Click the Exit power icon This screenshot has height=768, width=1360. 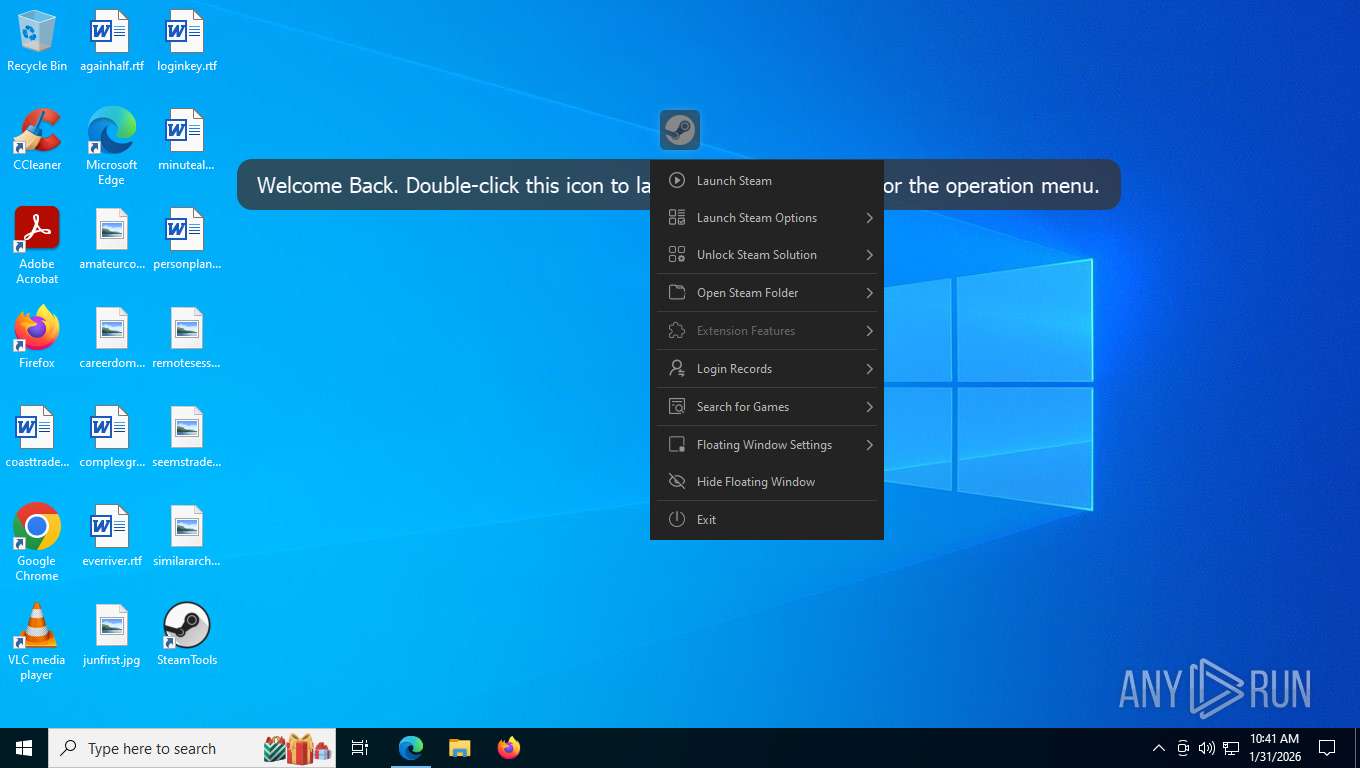coord(677,520)
